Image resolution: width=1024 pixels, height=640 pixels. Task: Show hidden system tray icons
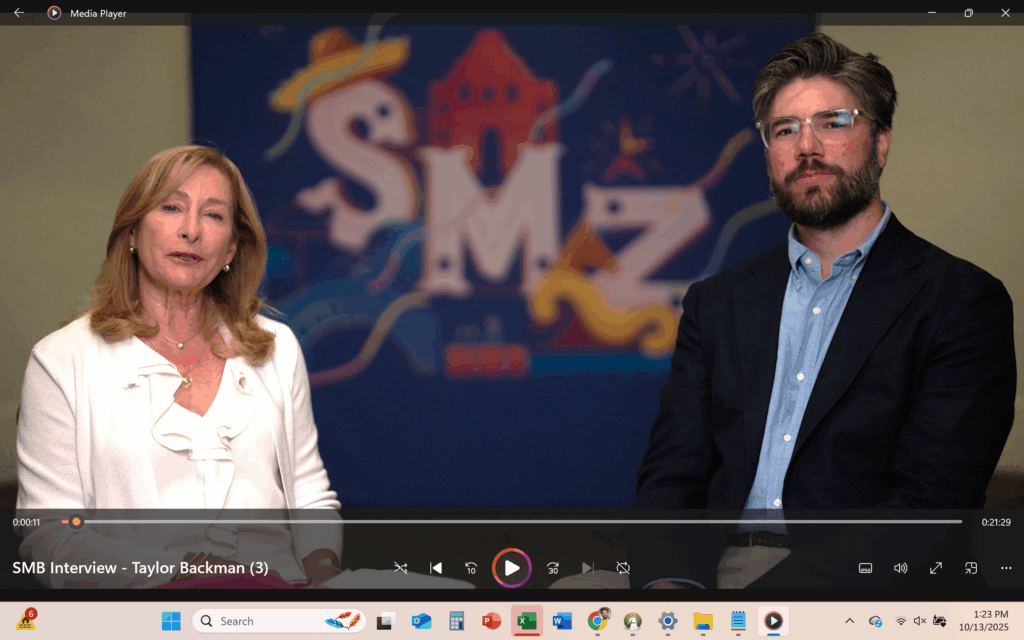[850, 621]
